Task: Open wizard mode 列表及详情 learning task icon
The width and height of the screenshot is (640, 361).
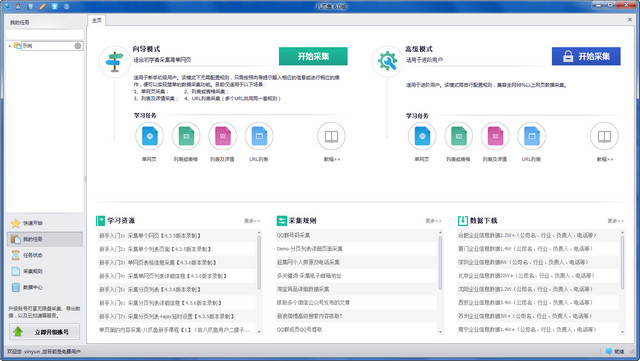Action: (222, 136)
